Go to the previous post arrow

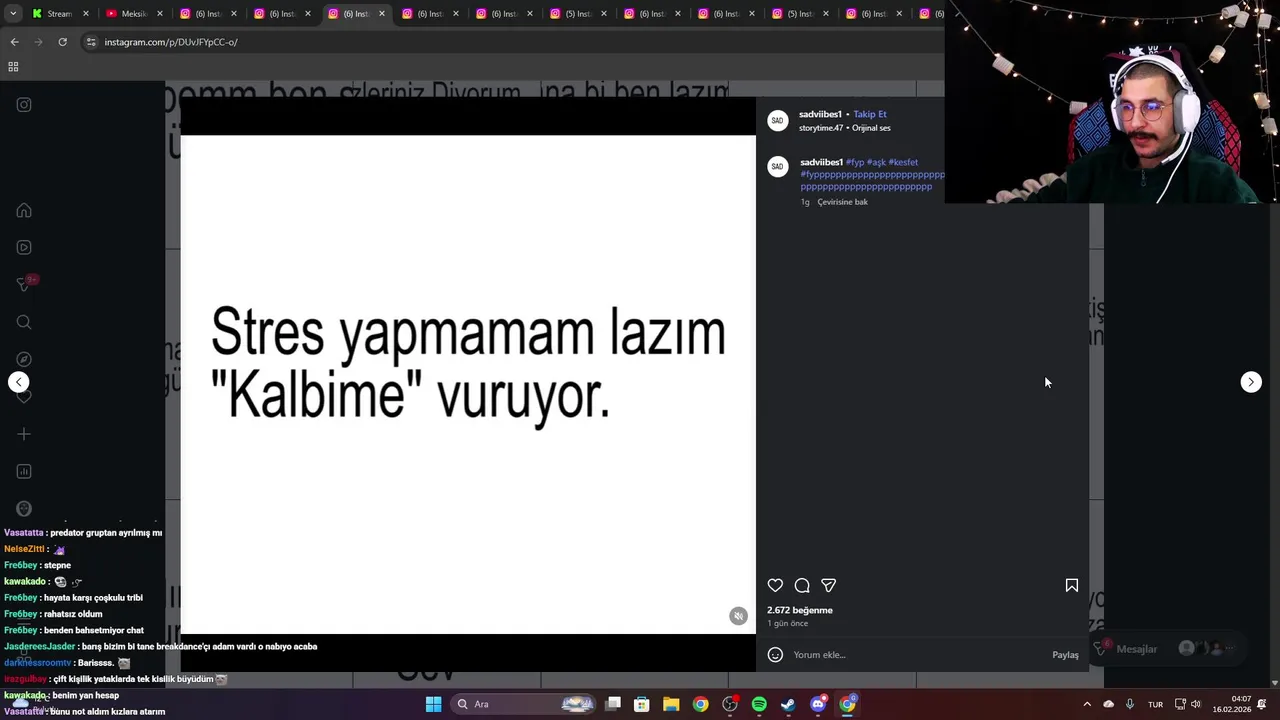[x=18, y=382]
